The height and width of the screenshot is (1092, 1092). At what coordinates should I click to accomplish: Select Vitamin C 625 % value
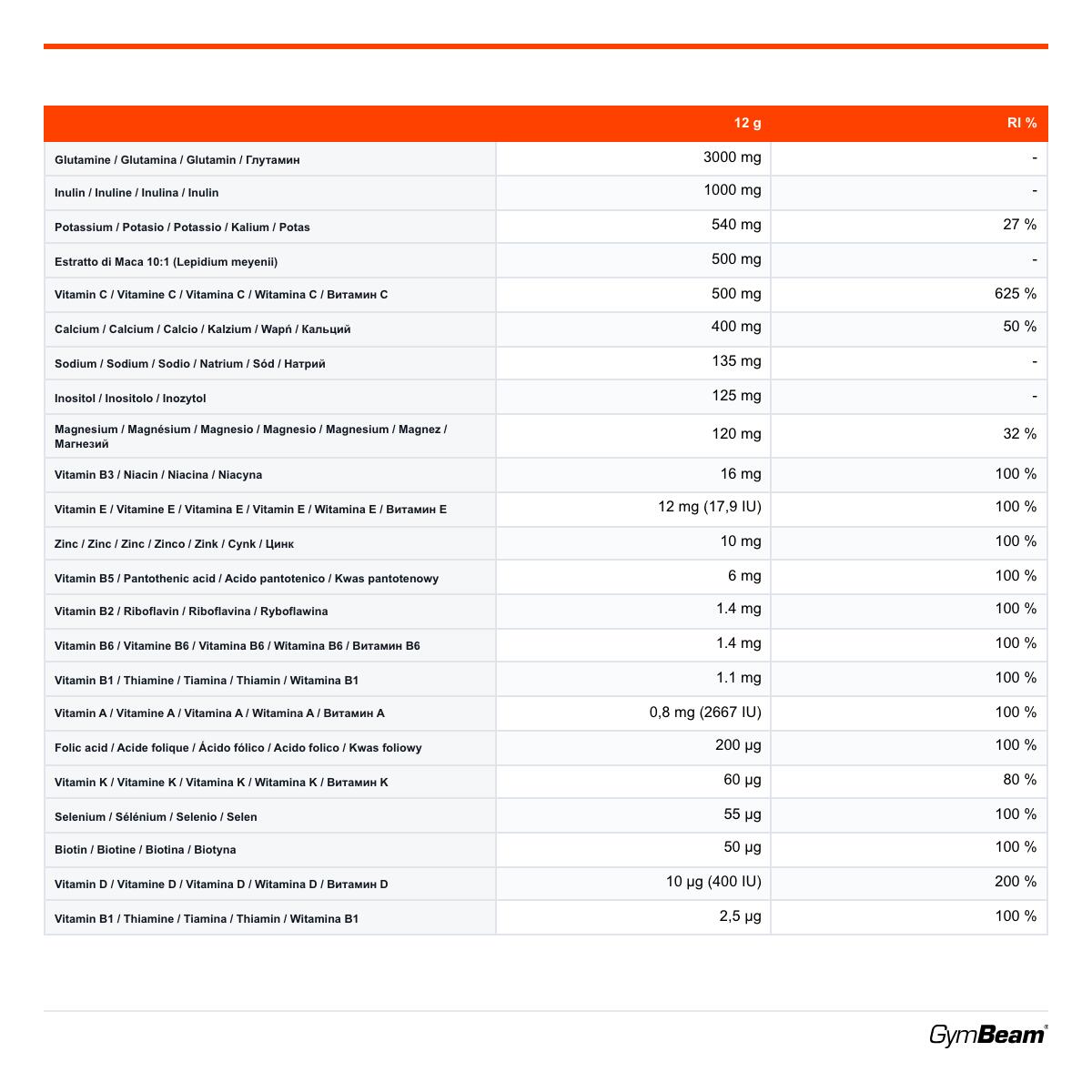(x=1016, y=294)
